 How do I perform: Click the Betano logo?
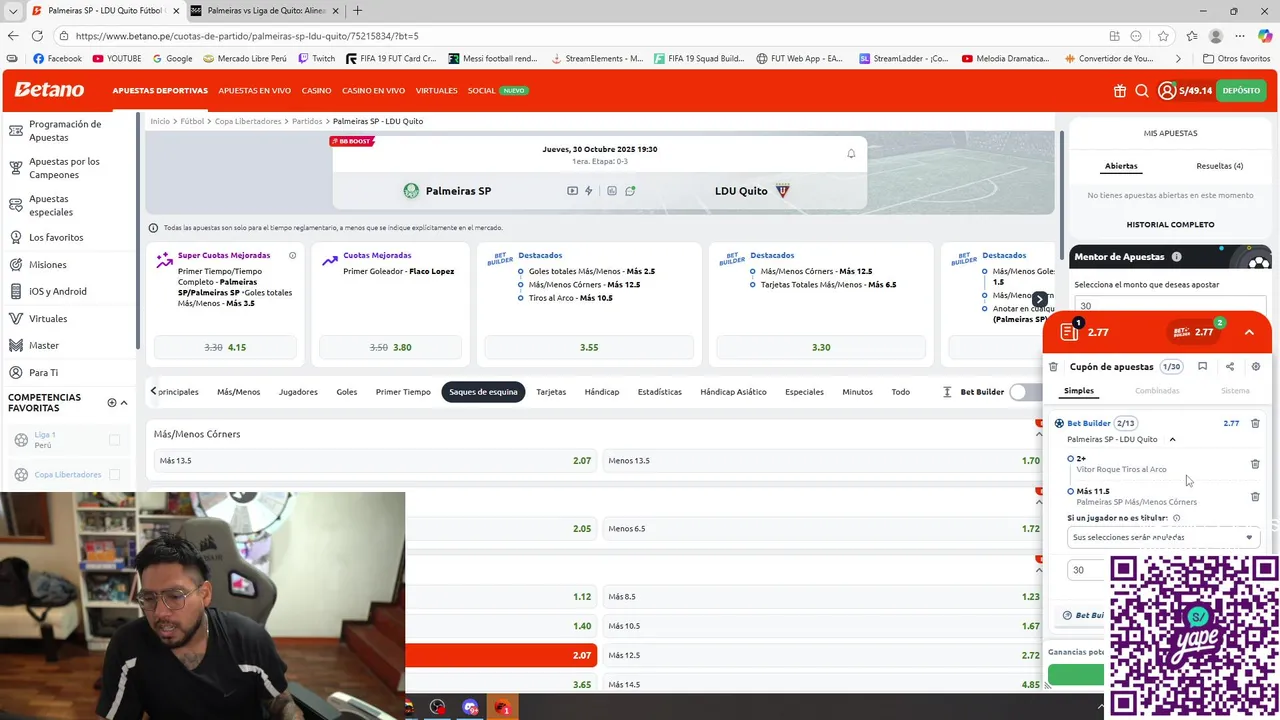(49, 90)
